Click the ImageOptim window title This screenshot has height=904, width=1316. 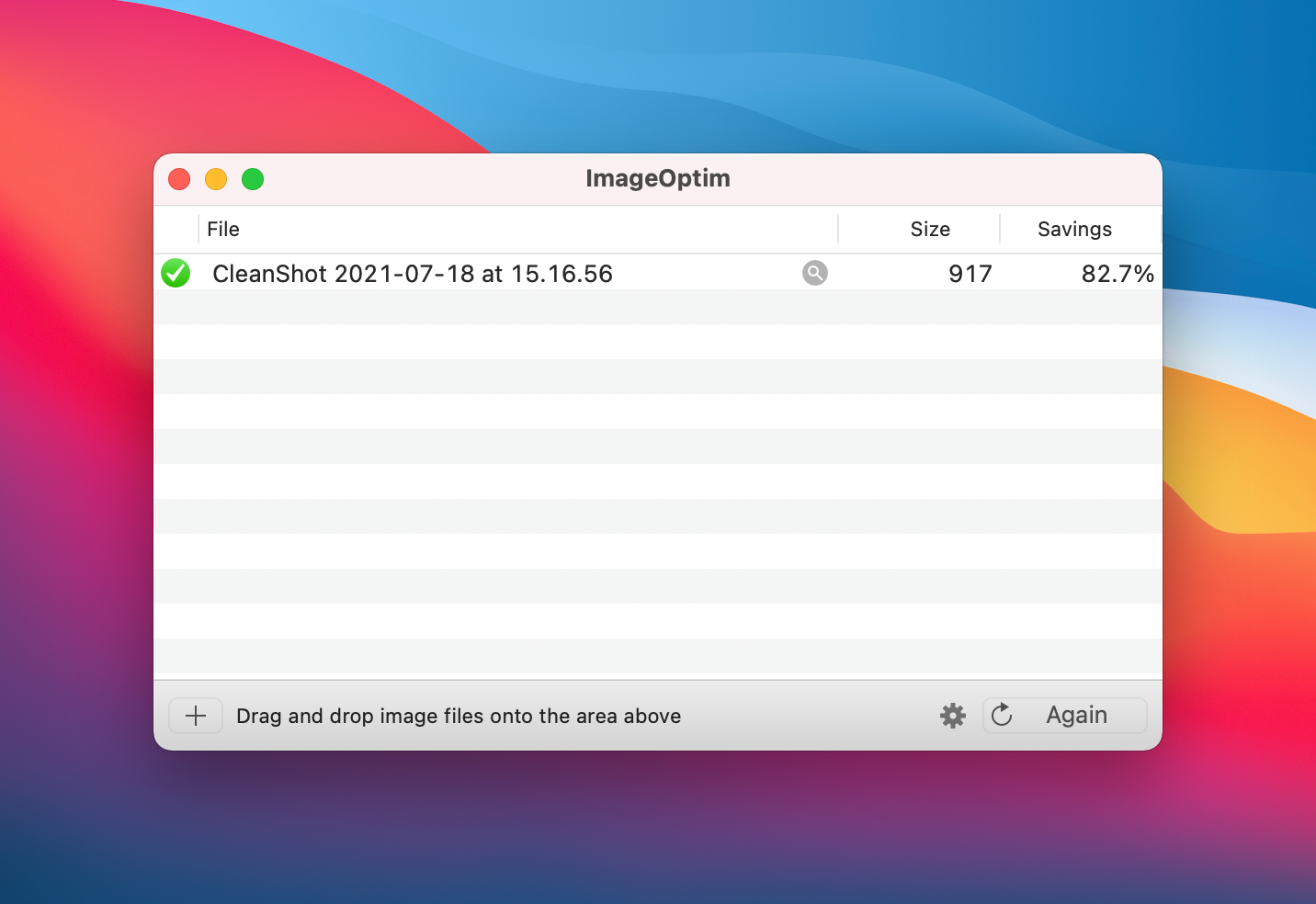(658, 178)
